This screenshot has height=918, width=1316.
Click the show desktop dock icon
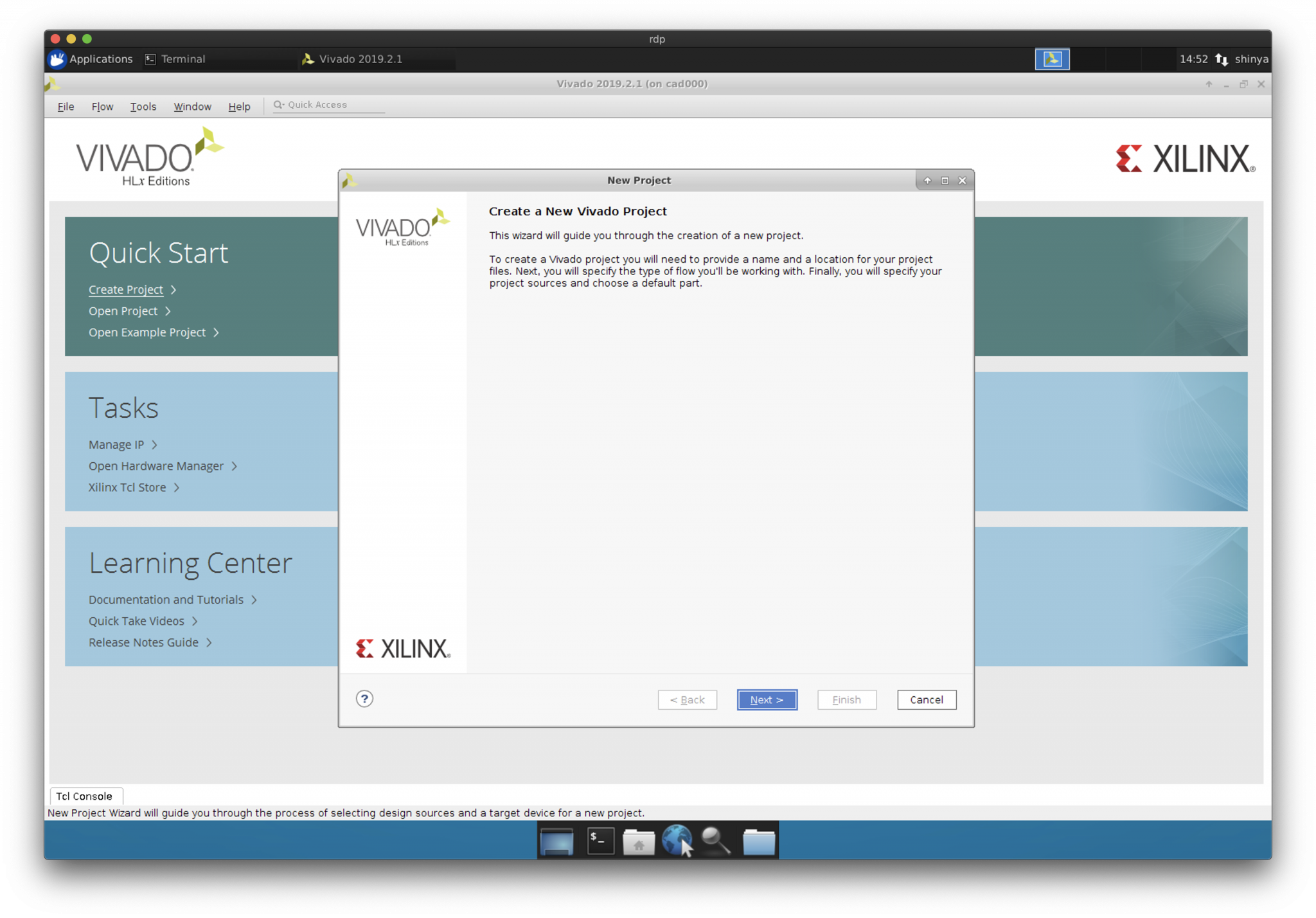pyautogui.click(x=556, y=842)
